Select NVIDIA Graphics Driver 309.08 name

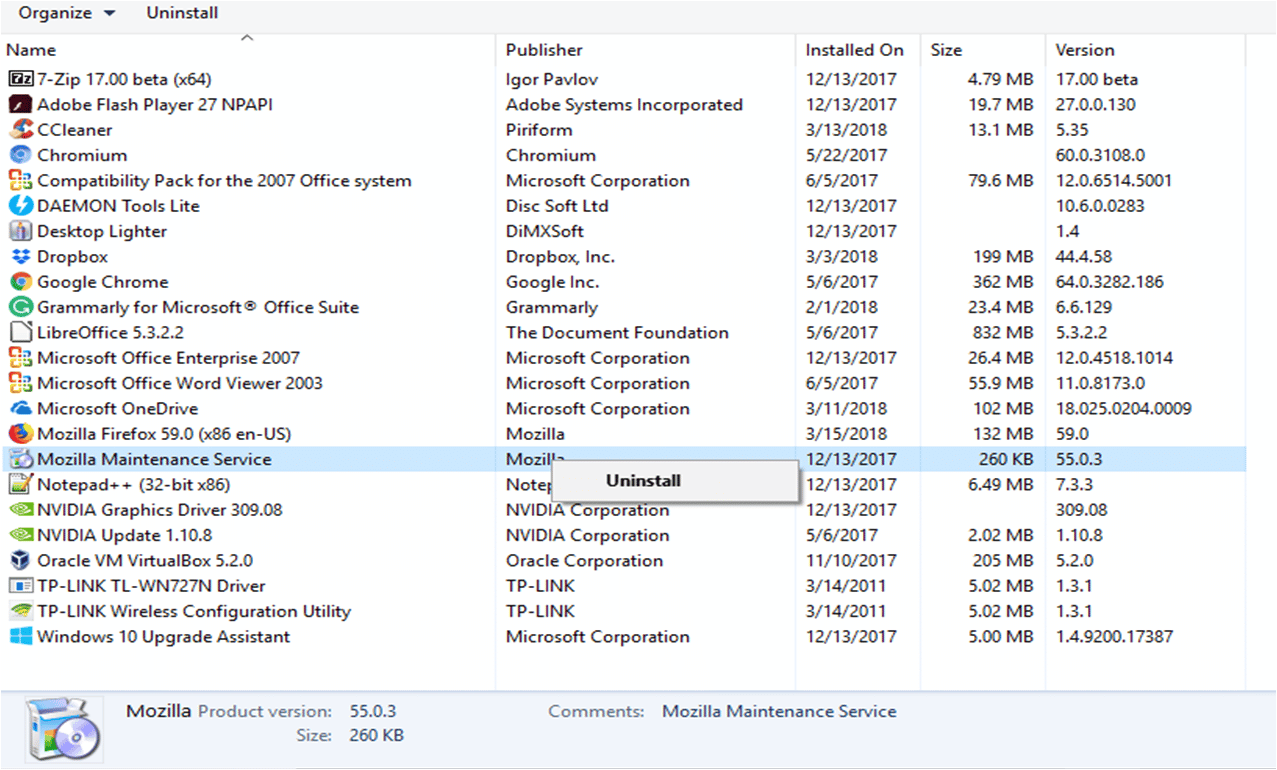pos(160,510)
